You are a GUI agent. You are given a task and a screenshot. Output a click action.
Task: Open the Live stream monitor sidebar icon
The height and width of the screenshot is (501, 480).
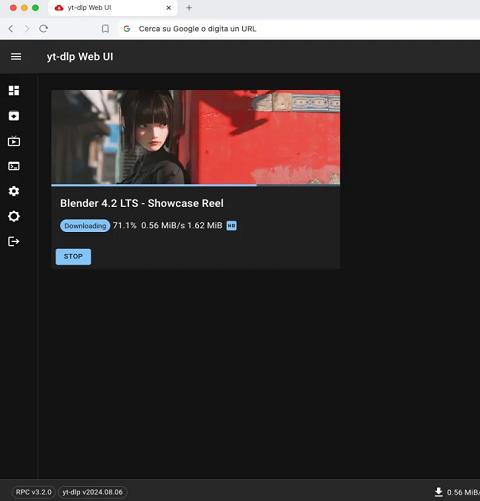14,141
